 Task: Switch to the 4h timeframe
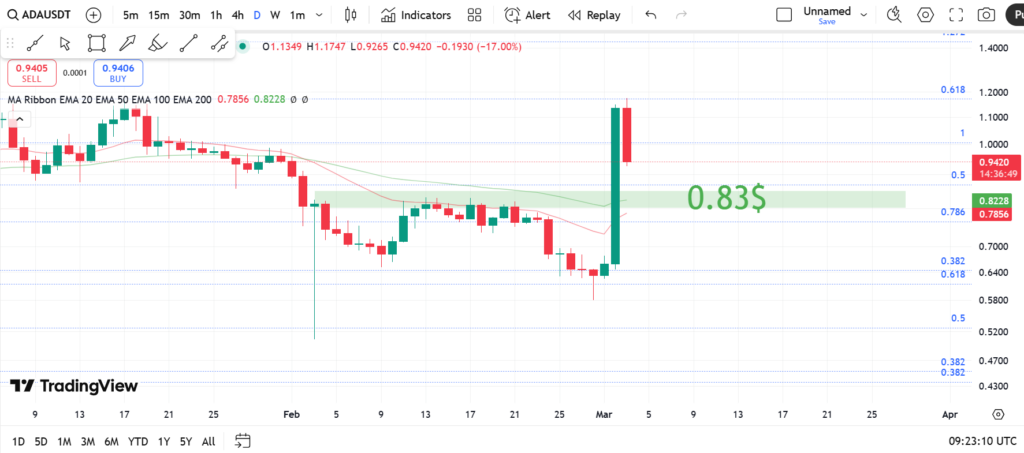[237, 15]
